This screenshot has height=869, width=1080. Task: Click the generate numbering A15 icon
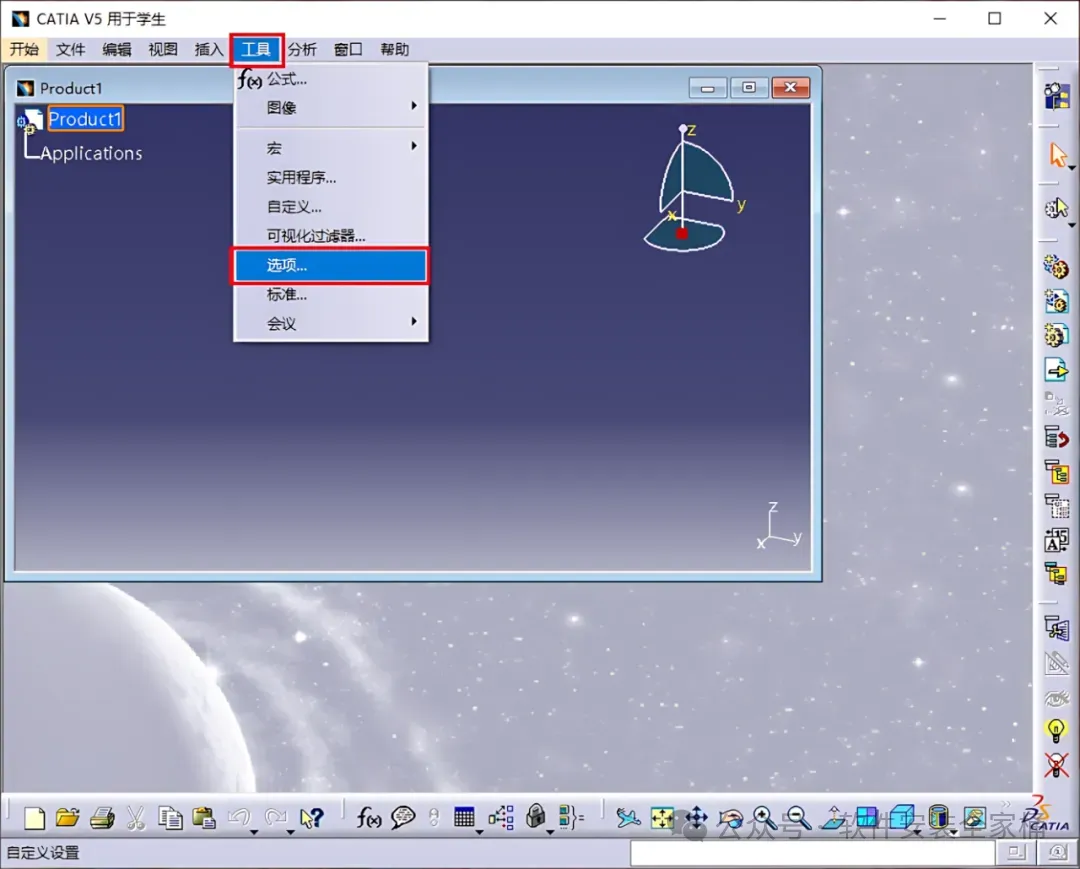[x=1057, y=540]
